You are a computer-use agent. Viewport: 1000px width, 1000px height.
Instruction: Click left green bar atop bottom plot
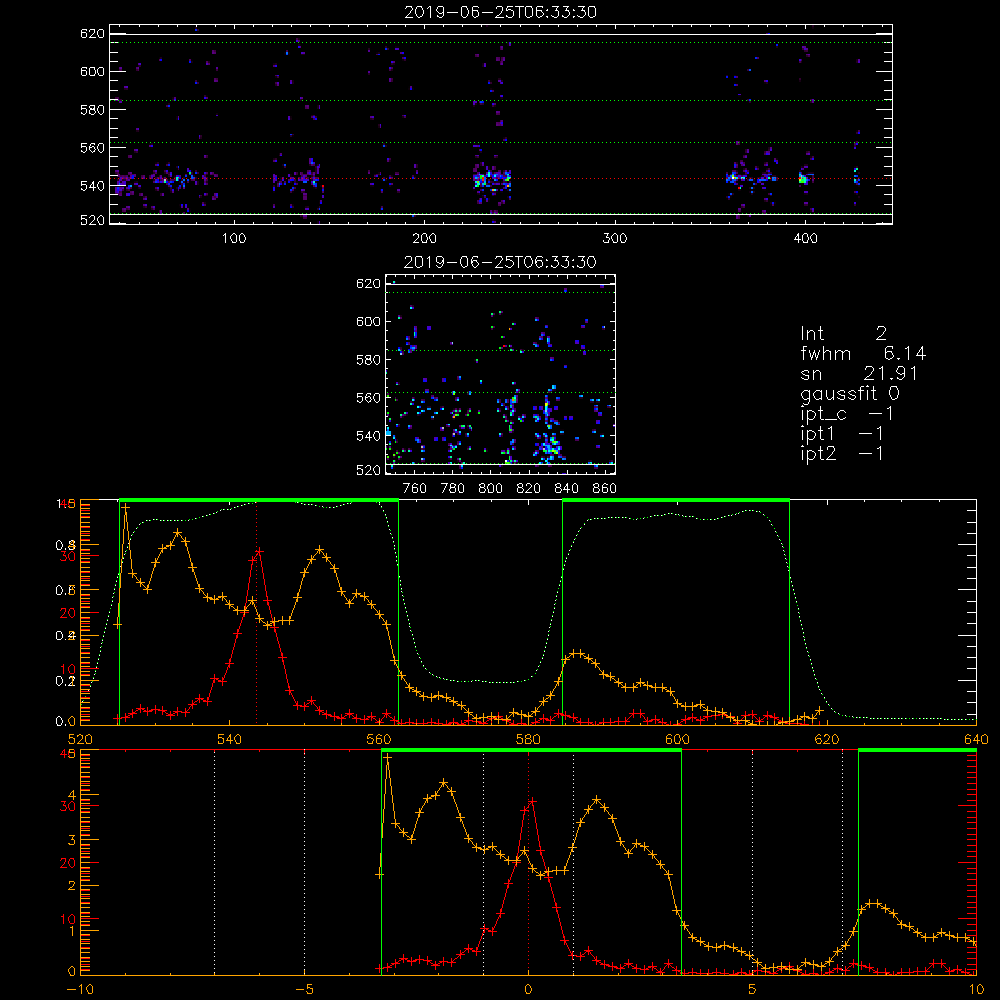(x=531, y=751)
